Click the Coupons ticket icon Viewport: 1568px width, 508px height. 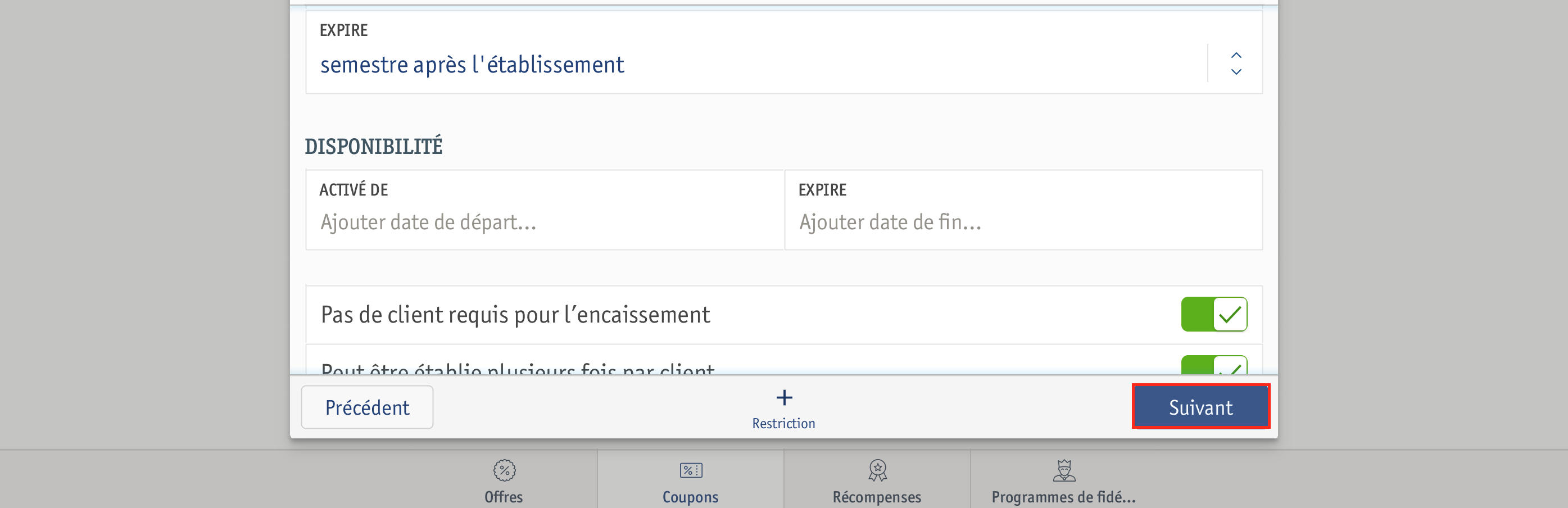click(690, 470)
